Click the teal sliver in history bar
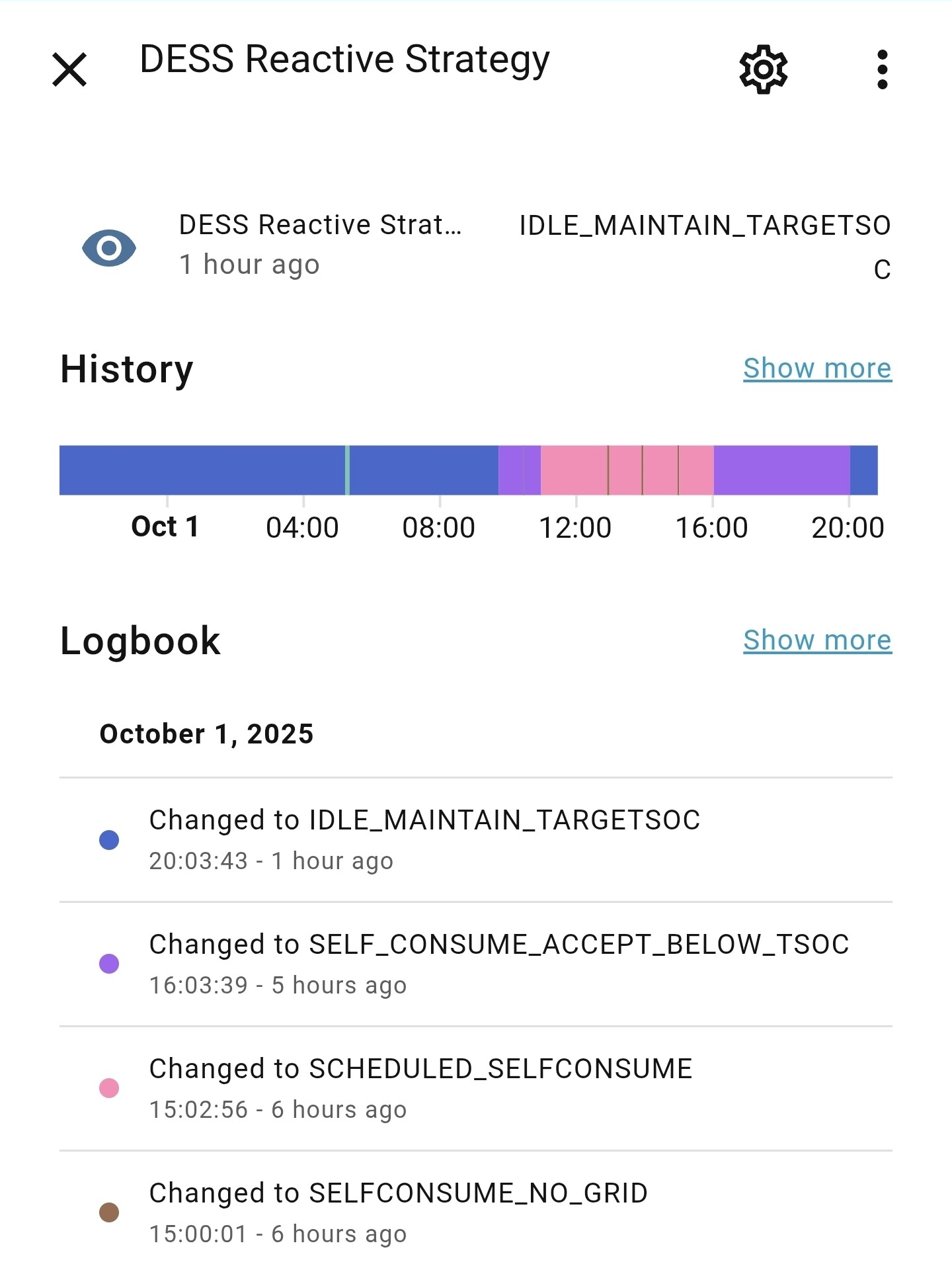 pyautogui.click(x=347, y=470)
